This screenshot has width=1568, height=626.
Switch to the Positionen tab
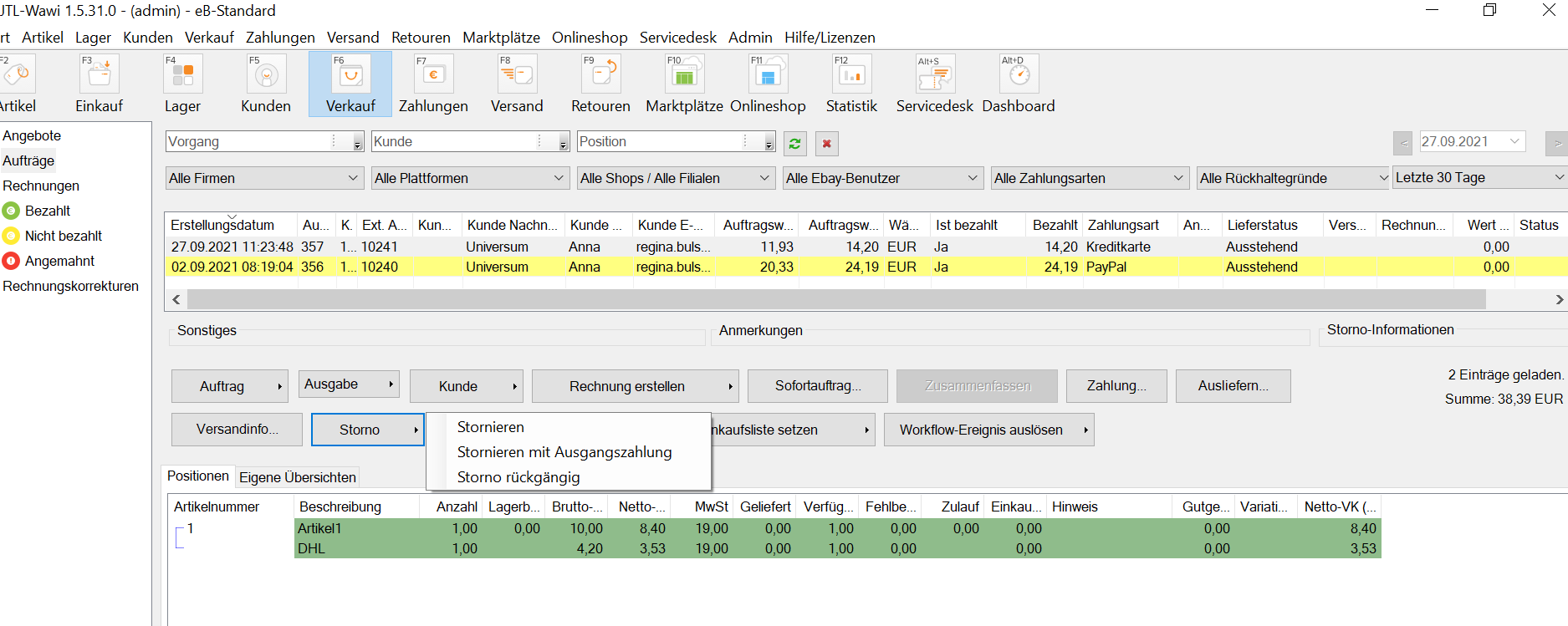198,476
